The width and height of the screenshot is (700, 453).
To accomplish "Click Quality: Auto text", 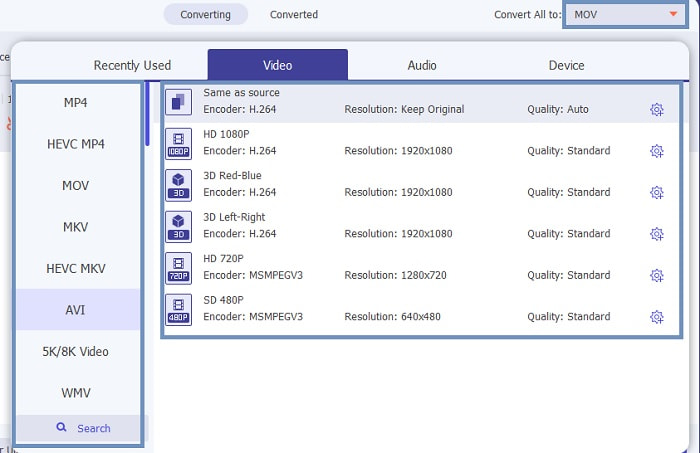I will click(x=558, y=109).
